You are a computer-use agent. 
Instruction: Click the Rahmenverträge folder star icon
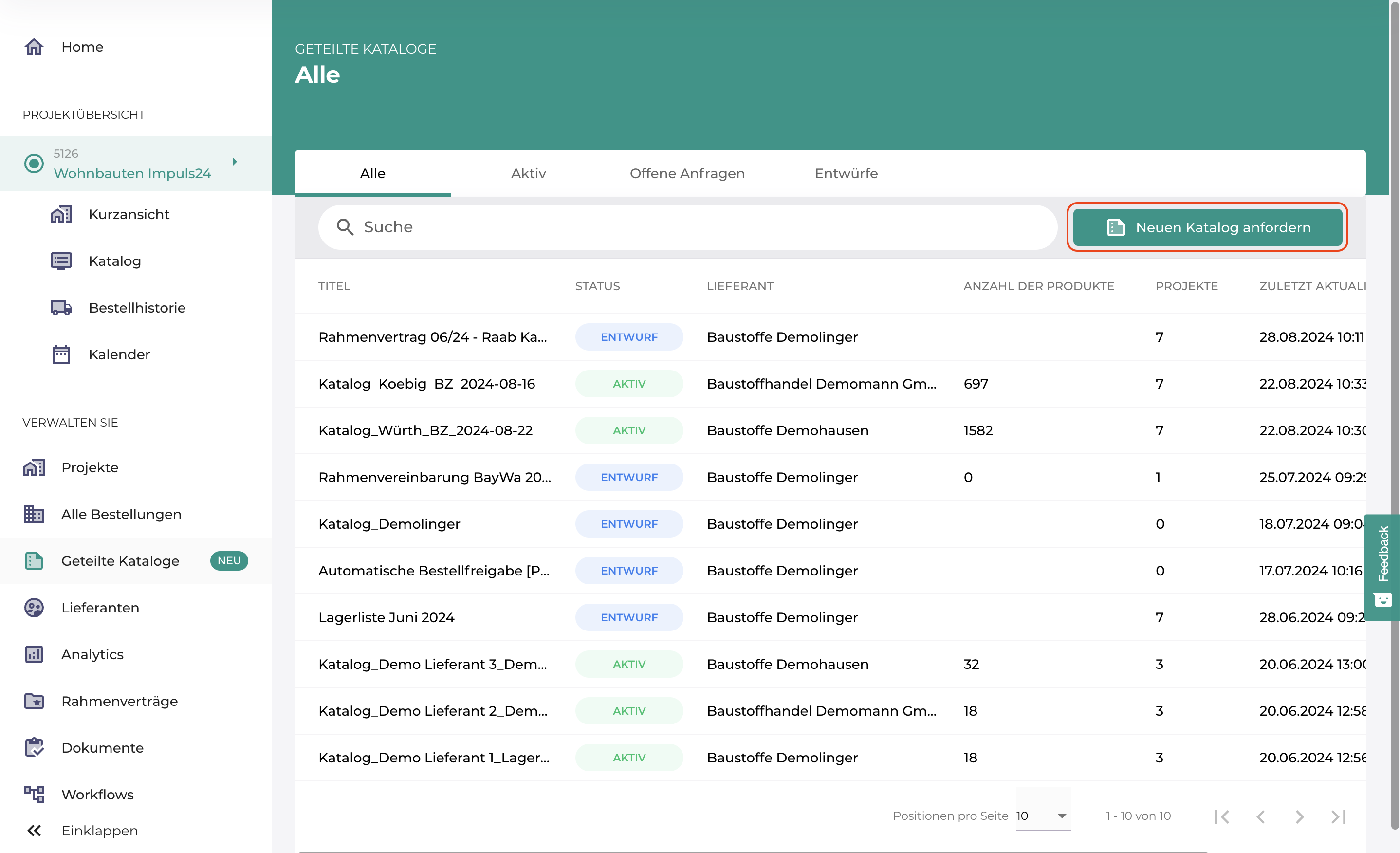point(34,701)
